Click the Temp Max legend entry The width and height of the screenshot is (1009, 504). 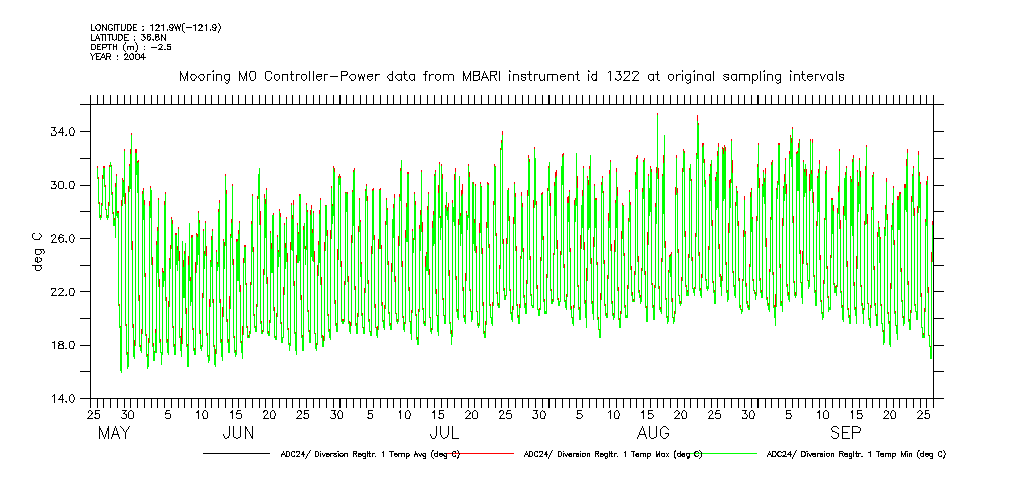click(x=613, y=454)
